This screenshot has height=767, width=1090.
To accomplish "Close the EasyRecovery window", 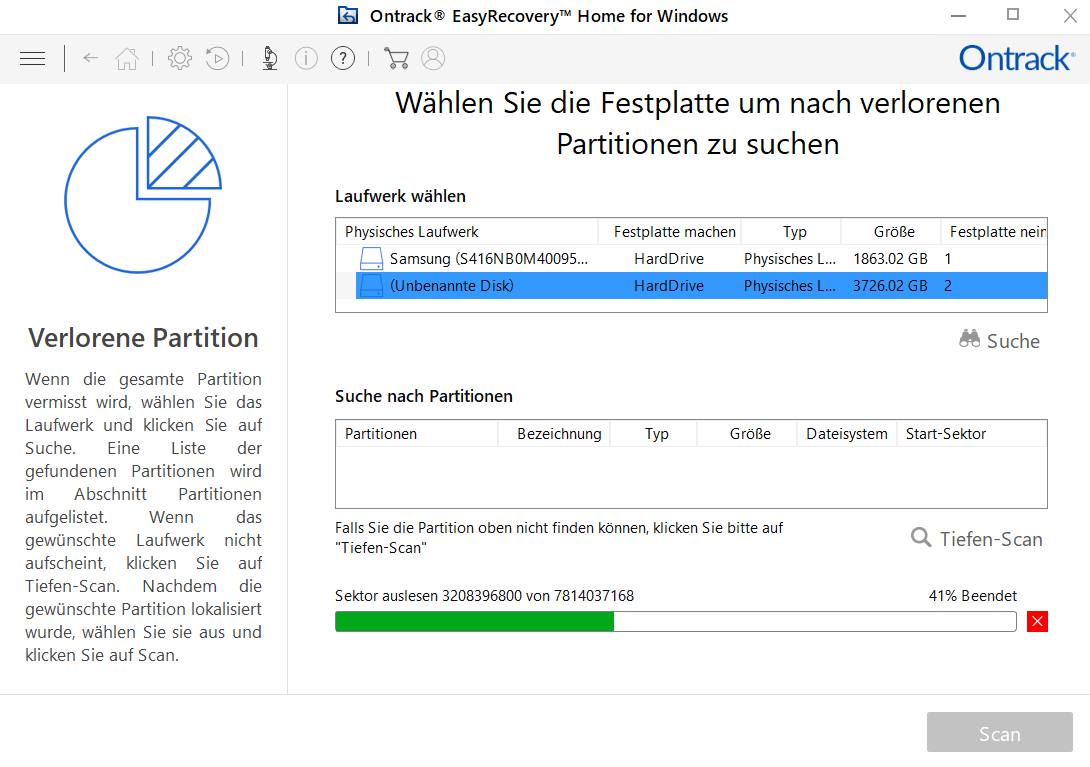I will [x=1070, y=15].
